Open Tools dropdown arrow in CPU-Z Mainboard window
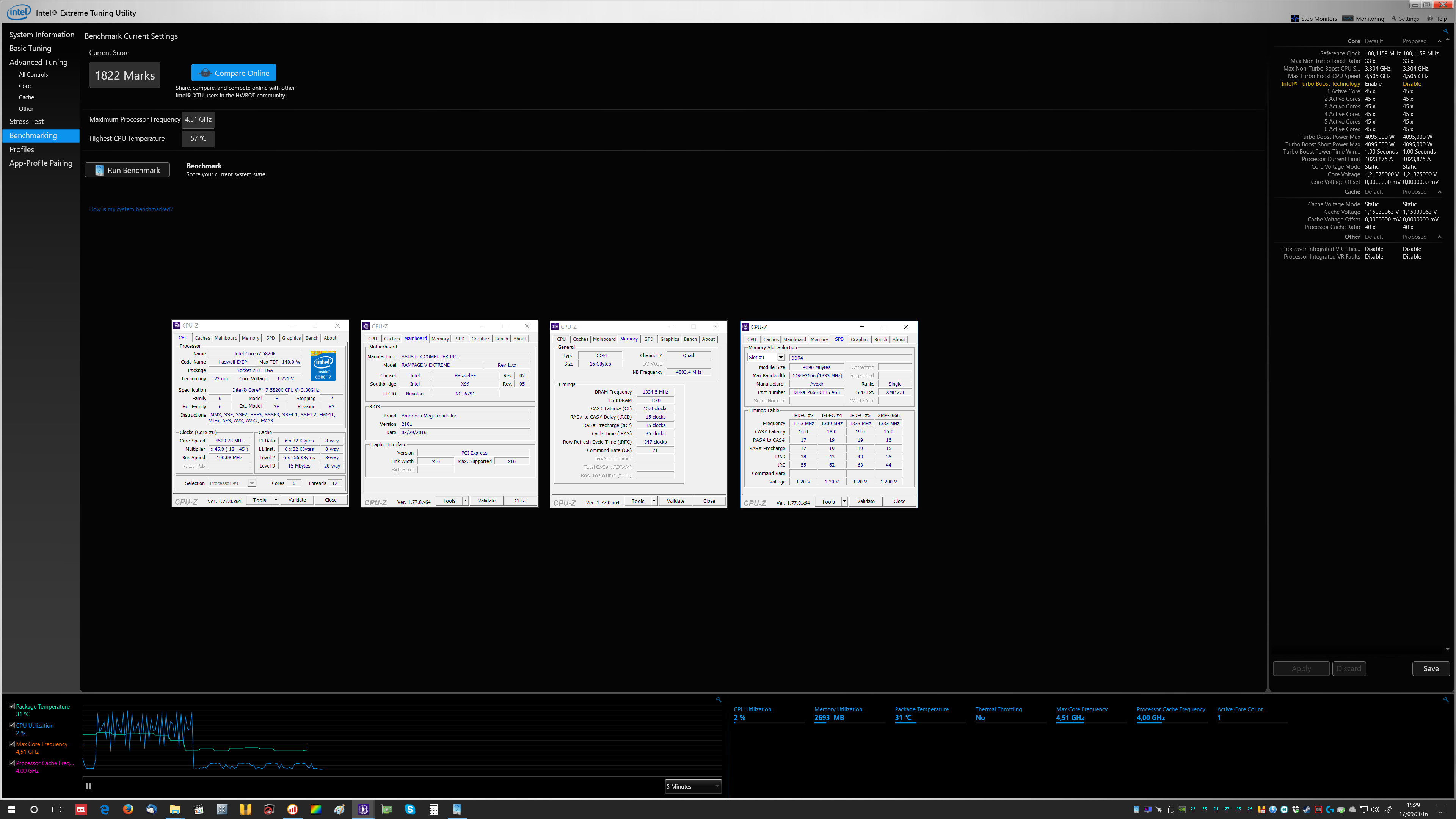The height and width of the screenshot is (819, 1456). pyautogui.click(x=465, y=500)
